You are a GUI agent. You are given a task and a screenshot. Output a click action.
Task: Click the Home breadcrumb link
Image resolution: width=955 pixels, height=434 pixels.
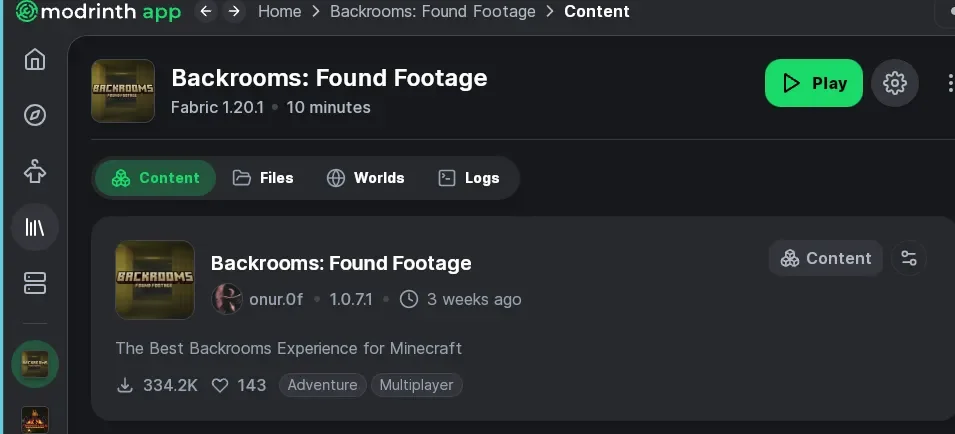(x=279, y=12)
